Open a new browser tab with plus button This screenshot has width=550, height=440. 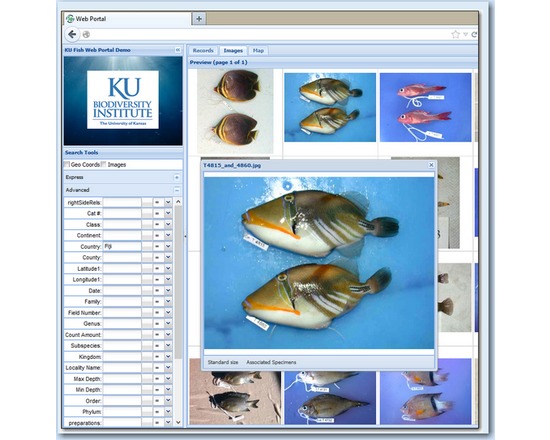pos(199,19)
